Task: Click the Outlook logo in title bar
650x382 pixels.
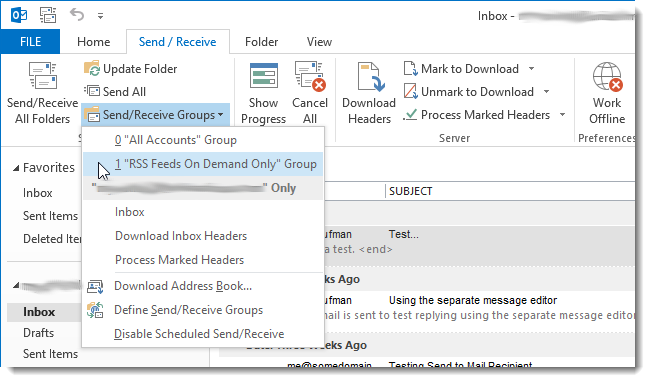Action: click(19, 16)
